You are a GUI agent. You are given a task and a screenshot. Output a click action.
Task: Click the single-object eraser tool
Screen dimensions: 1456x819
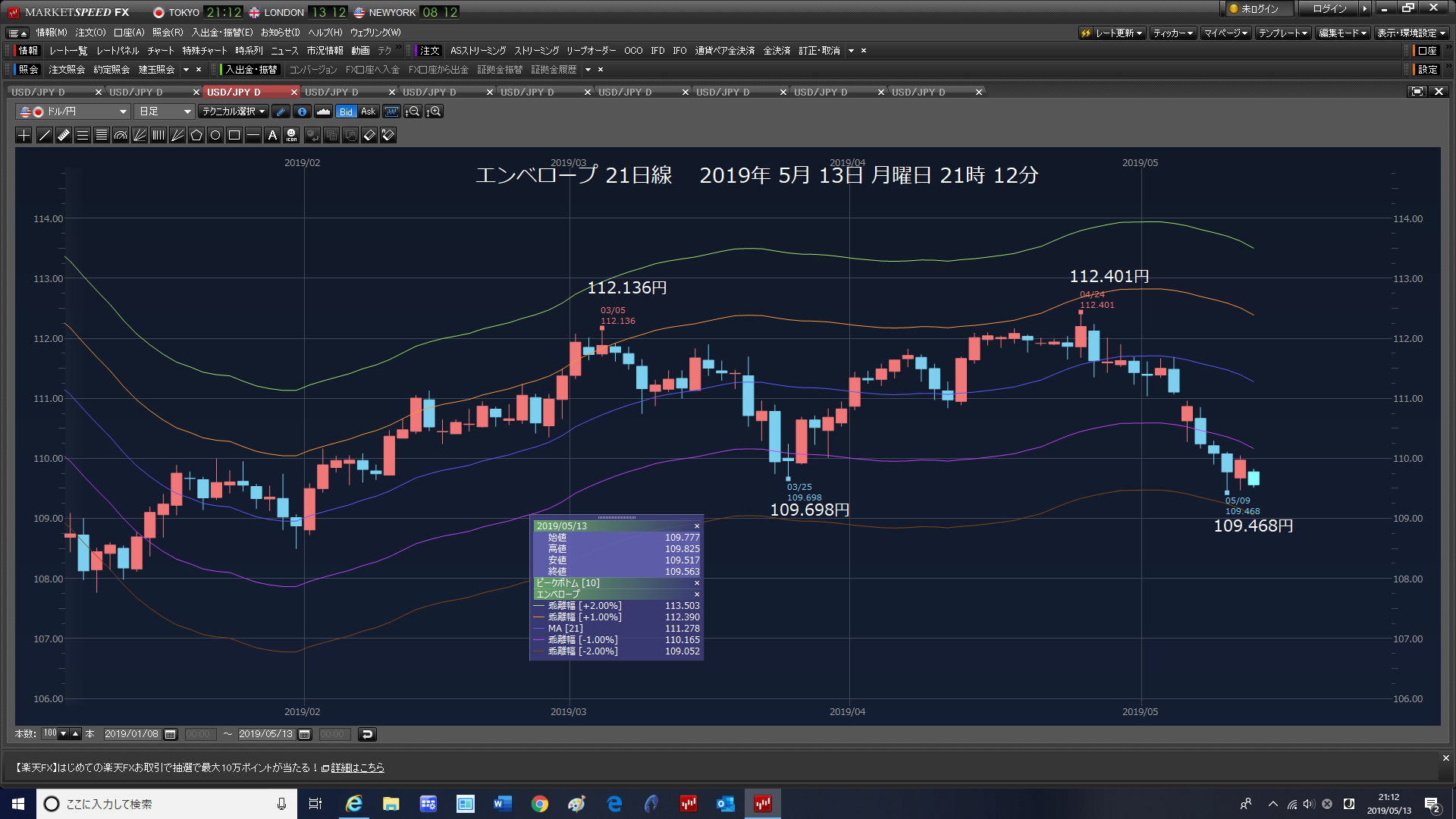tap(369, 135)
